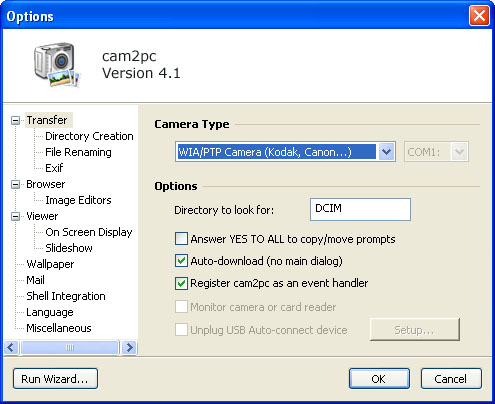Collapse the Transfer tree node
This screenshot has width=495, height=404.
(x=15, y=120)
